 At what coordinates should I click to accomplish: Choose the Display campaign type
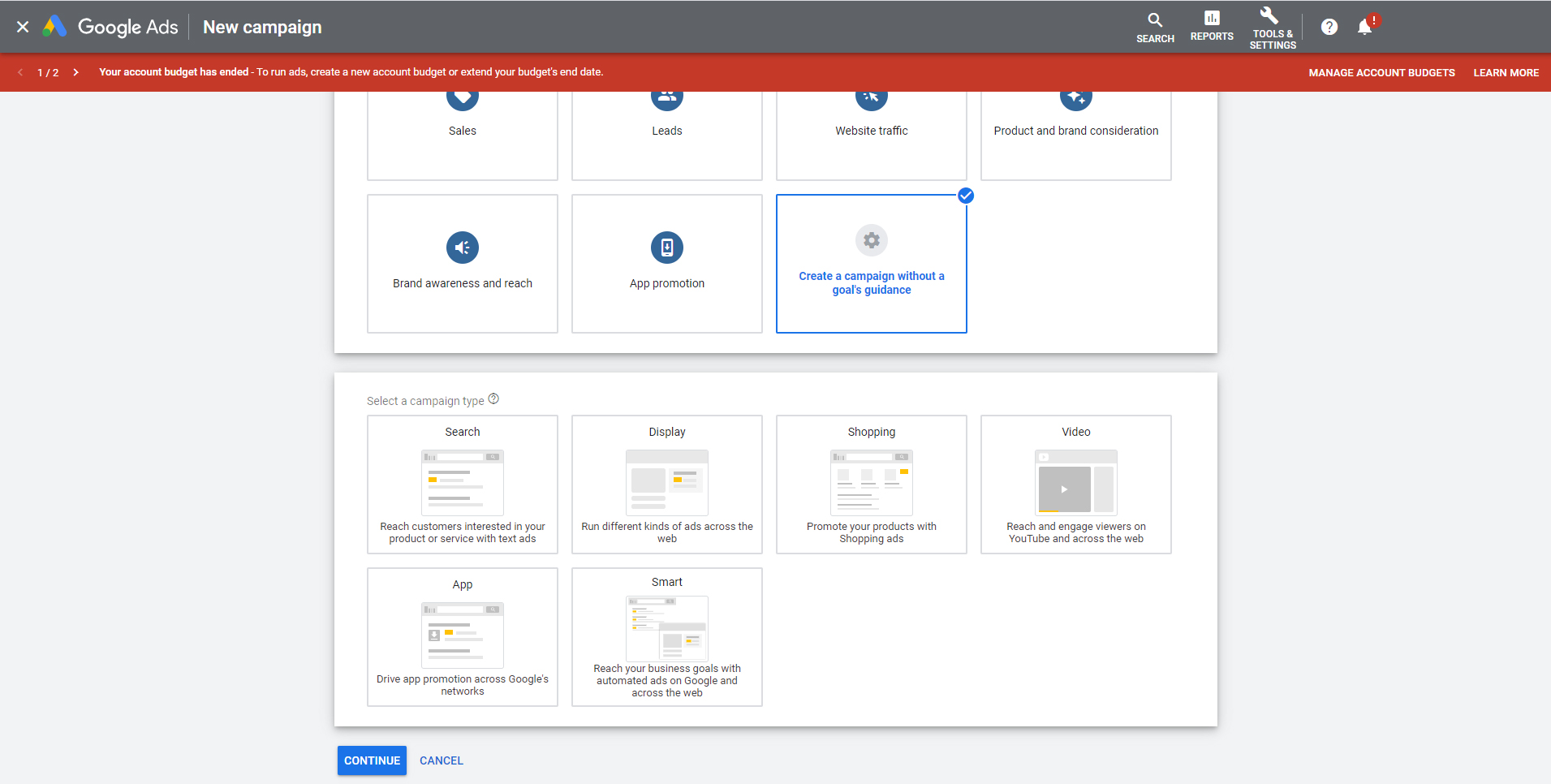[x=667, y=485]
